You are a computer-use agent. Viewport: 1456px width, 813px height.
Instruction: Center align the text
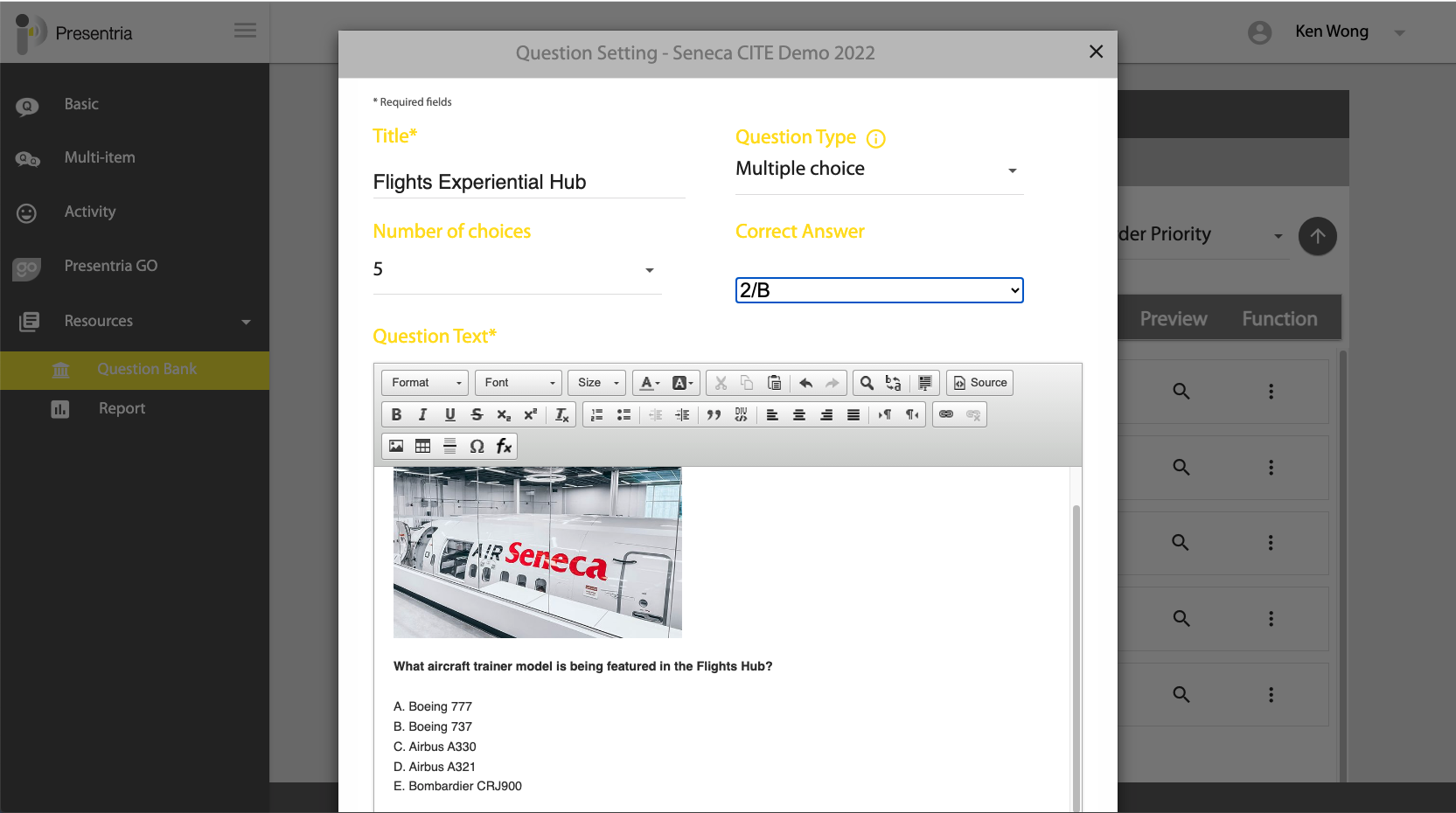click(x=799, y=414)
